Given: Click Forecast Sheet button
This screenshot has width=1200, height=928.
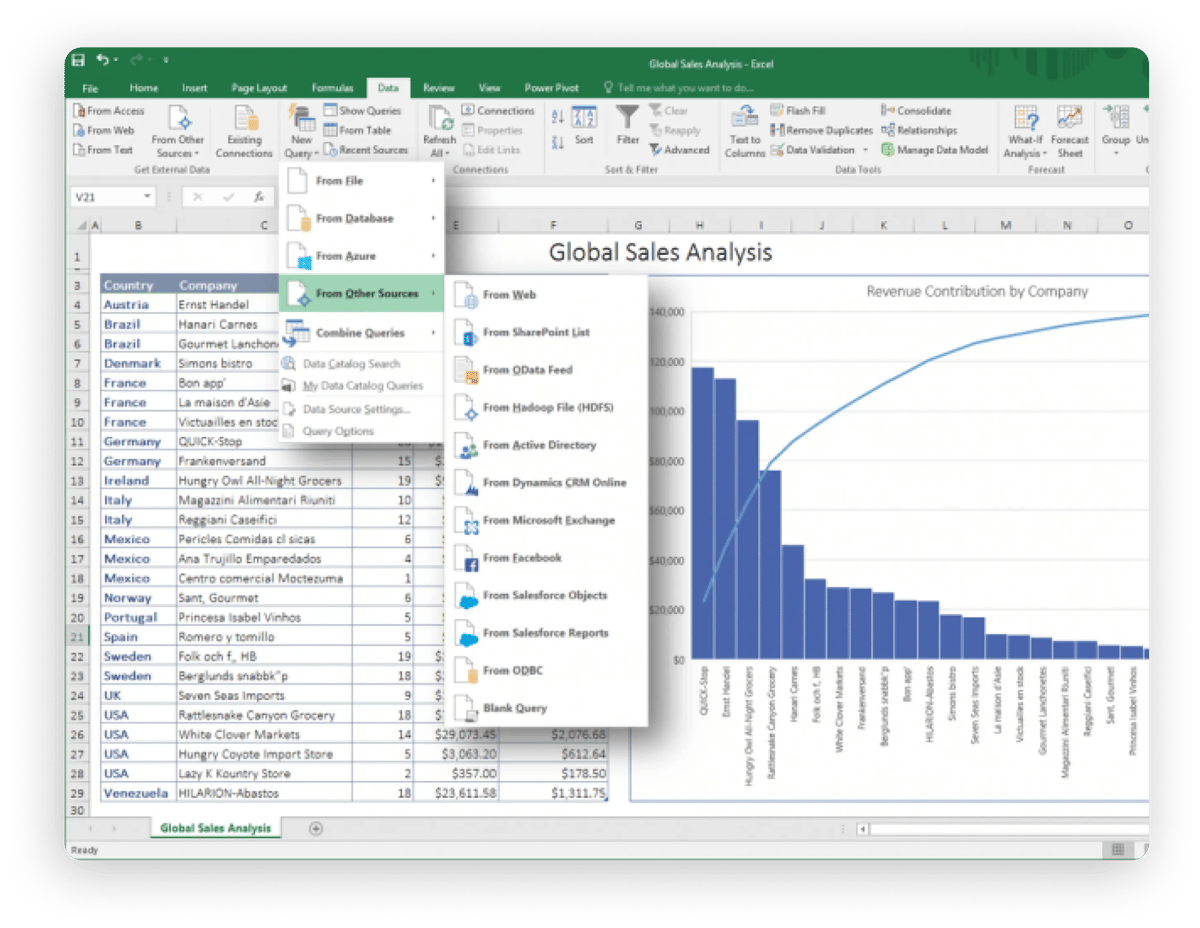Looking at the screenshot, I should 1069,131.
